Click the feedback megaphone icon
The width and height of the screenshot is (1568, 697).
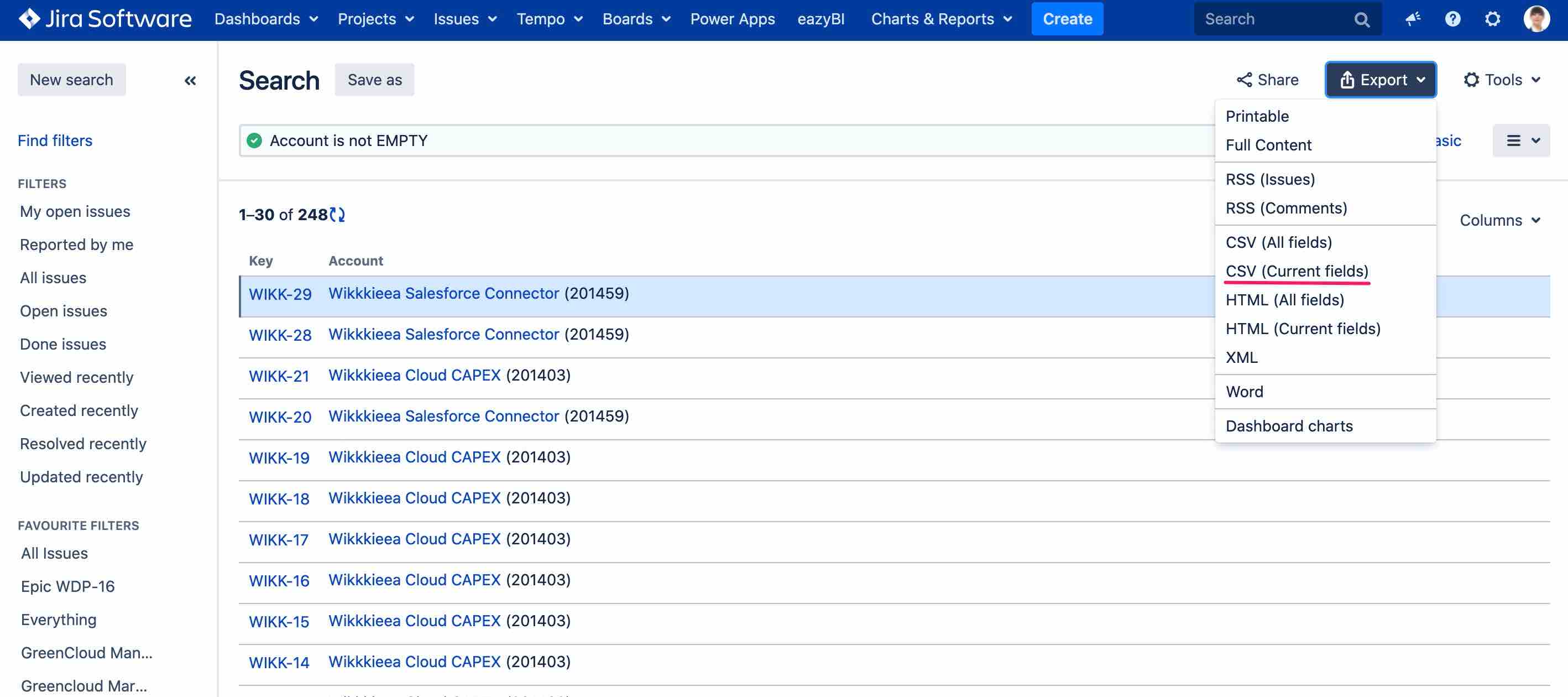pos(1412,19)
